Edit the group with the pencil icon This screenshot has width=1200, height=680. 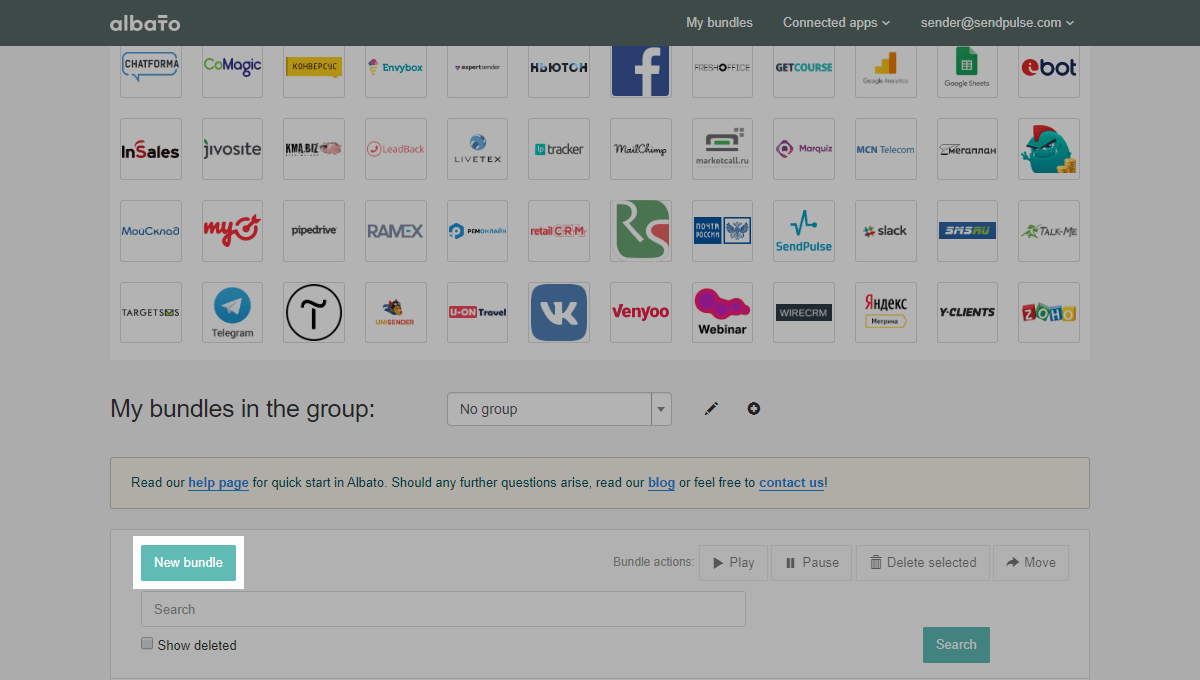click(x=711, y=408)
